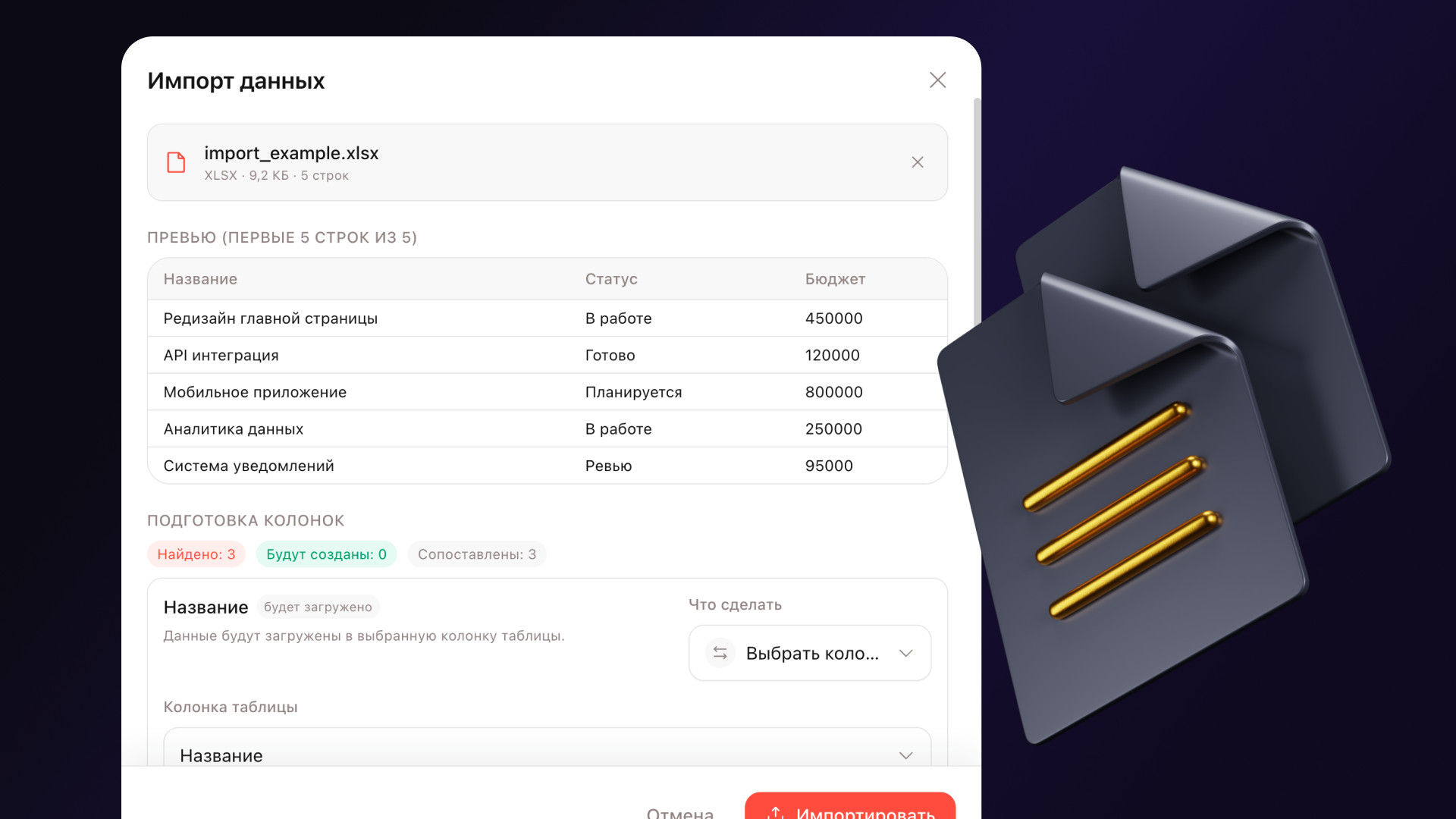The image size is (1456, 819).
Task: Click the API интеграция cell
Action: 221,356
